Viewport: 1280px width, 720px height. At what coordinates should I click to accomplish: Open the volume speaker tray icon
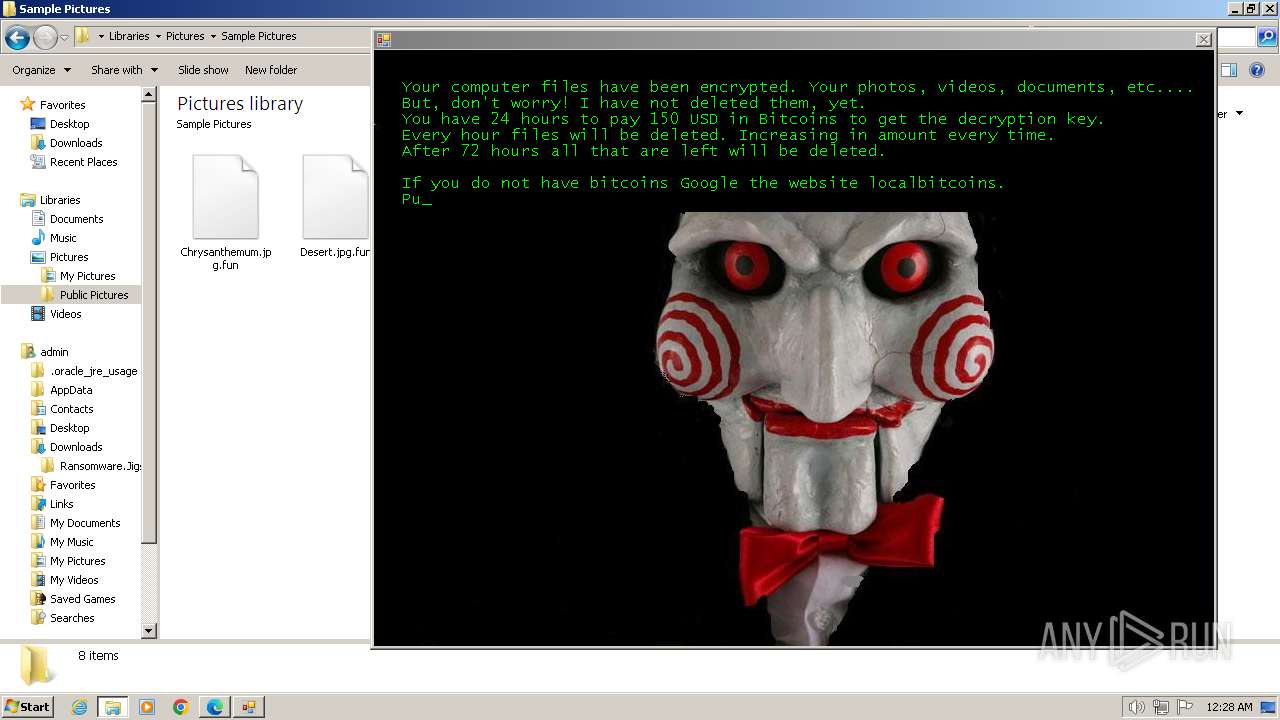click(x=1136, y=707)
